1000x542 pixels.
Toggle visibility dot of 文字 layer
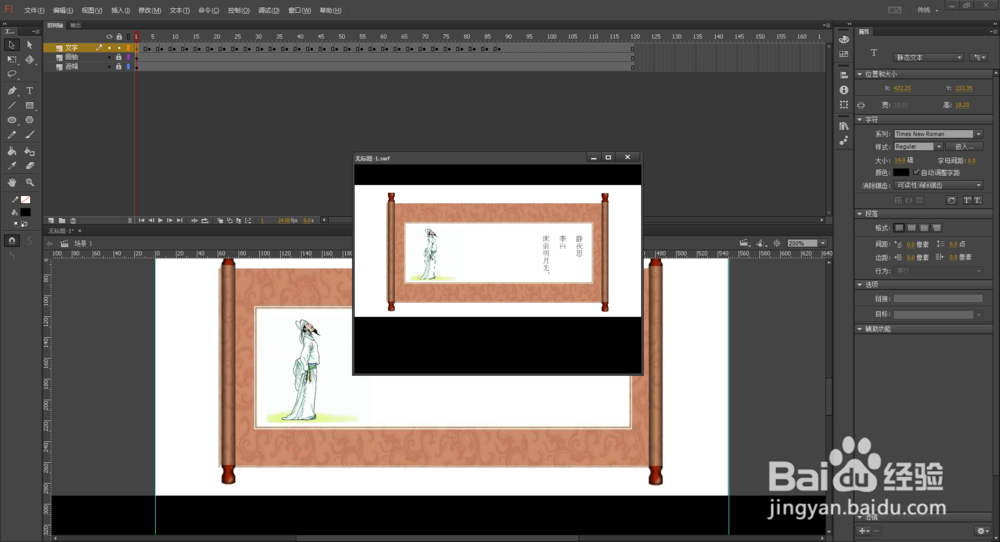point(109,48)
